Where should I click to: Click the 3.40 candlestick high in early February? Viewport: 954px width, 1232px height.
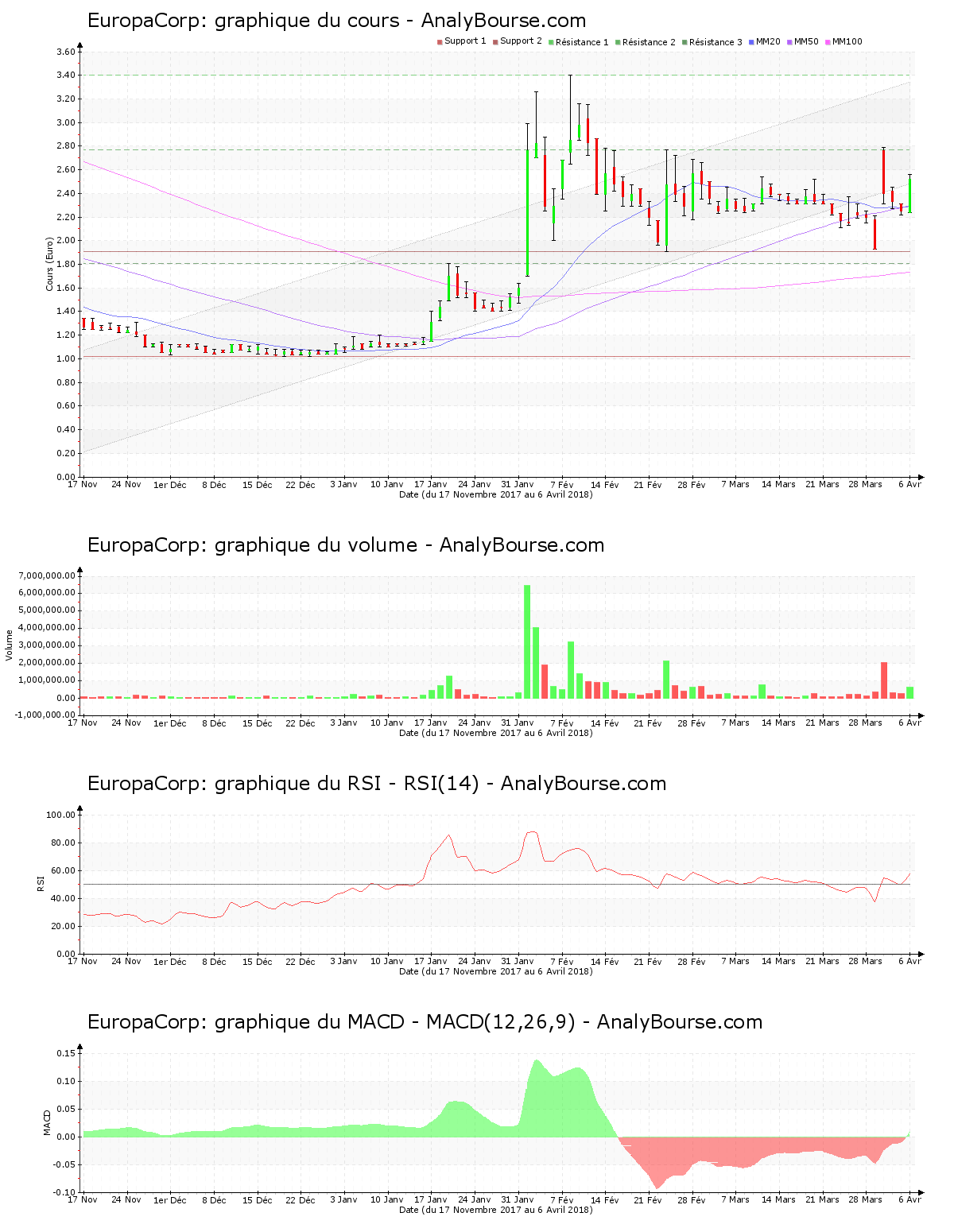571,76
